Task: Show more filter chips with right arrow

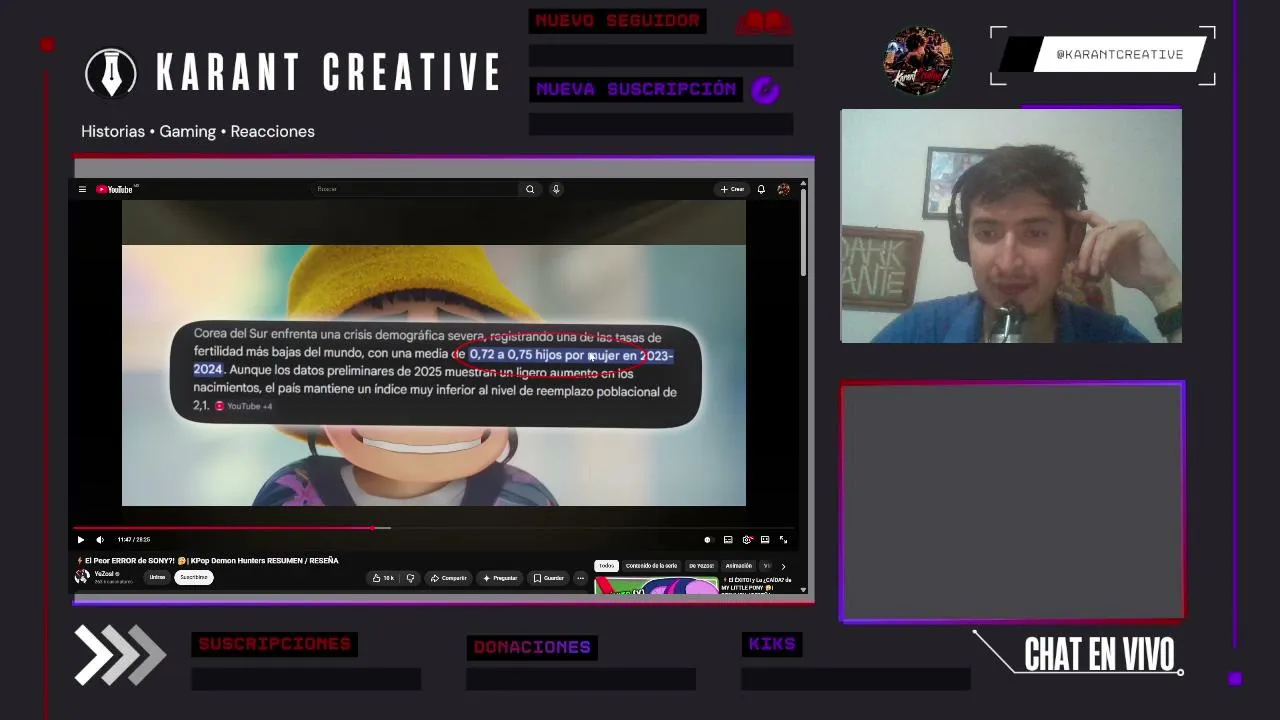Action: click(783, 566)
